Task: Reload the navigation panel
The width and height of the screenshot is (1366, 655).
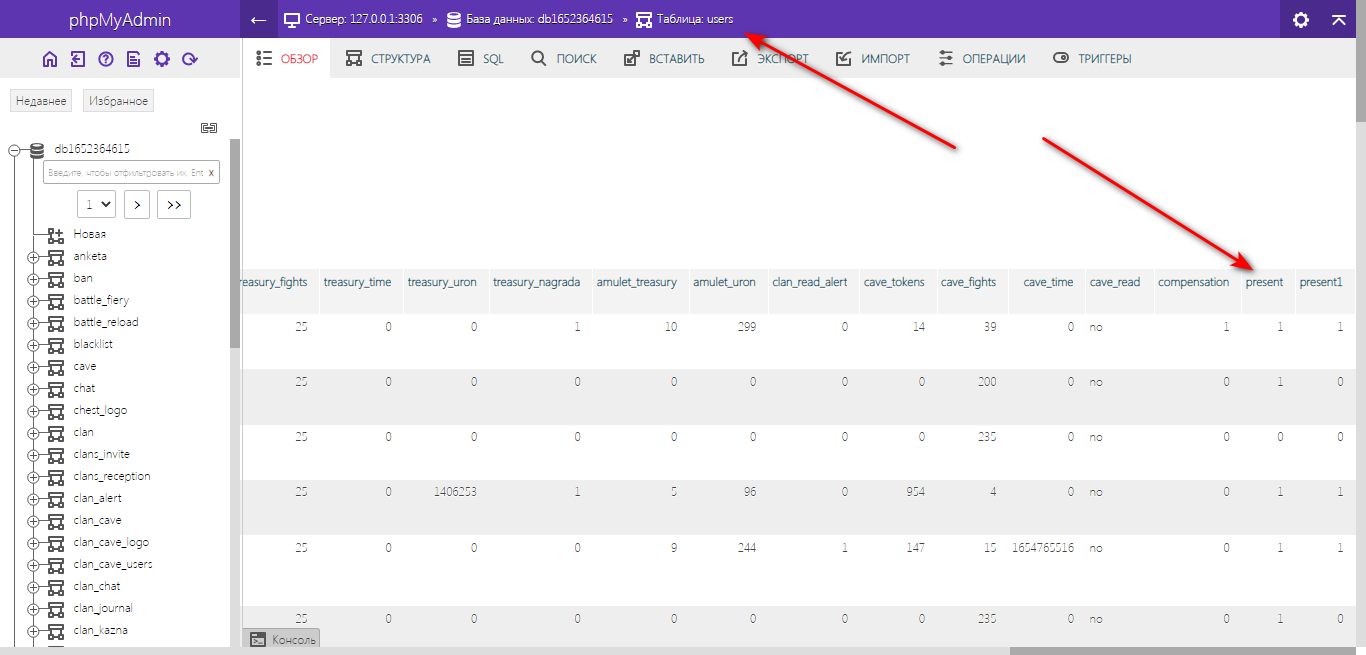Action: pos(190,60)
